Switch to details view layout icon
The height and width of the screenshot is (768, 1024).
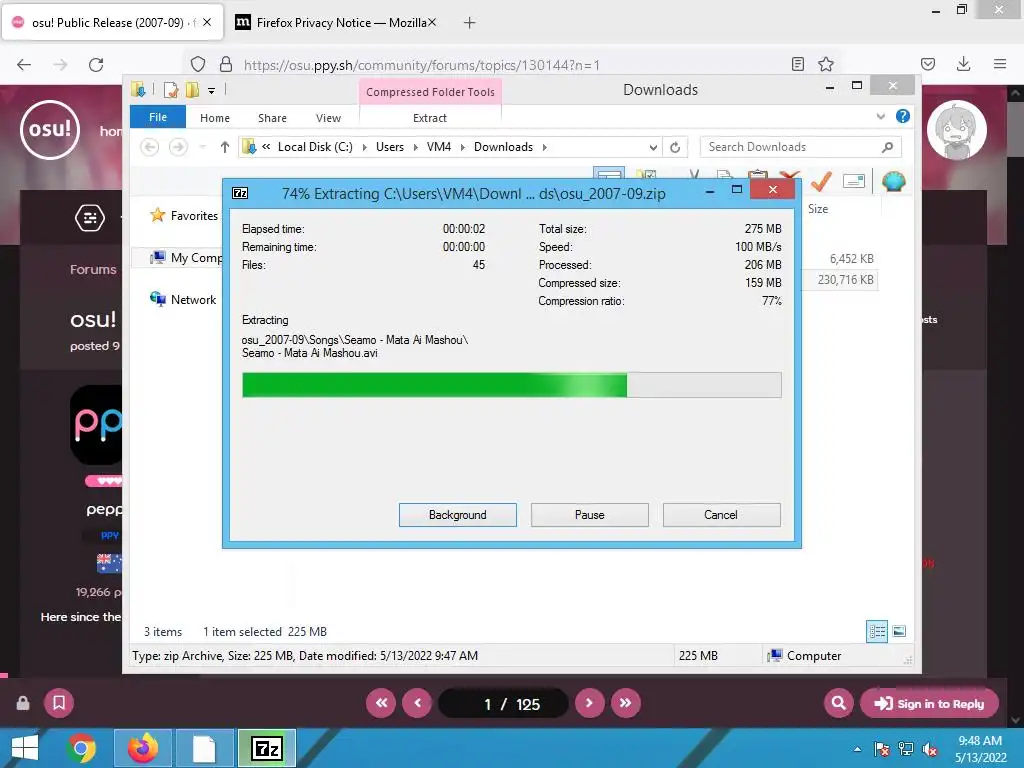tap(877, 631)
